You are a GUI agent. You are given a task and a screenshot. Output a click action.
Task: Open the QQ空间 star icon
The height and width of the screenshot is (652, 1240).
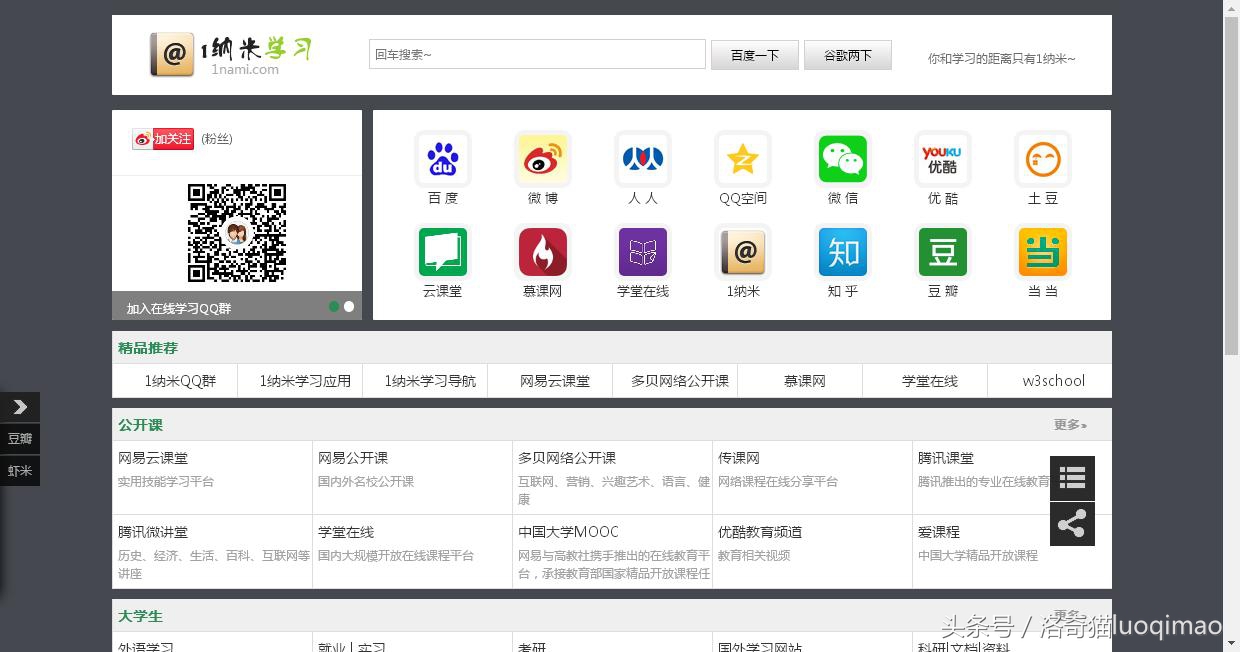pyautogui.click(x=743, y=159)
